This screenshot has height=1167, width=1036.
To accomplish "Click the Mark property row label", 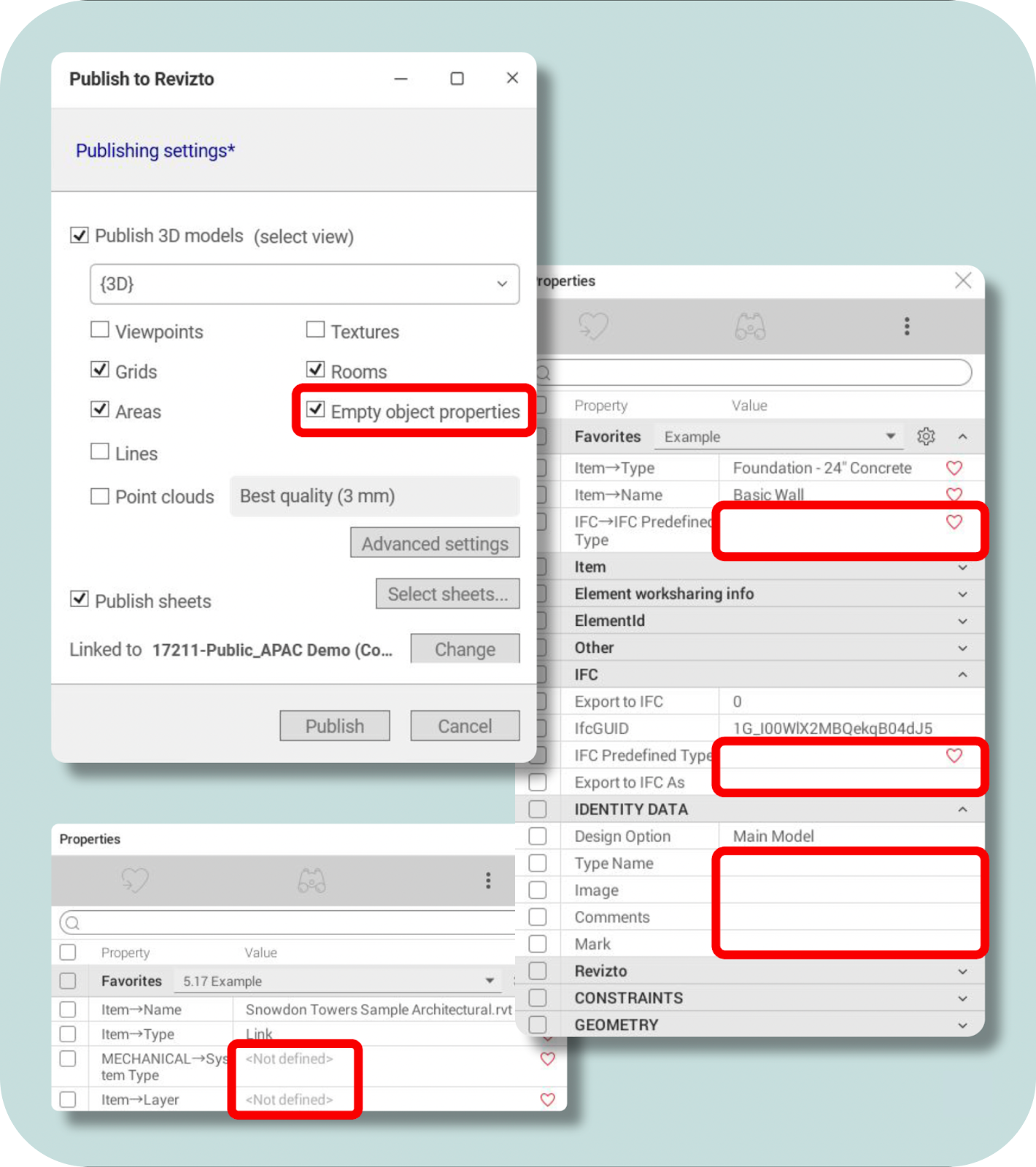I will (592, 944).
